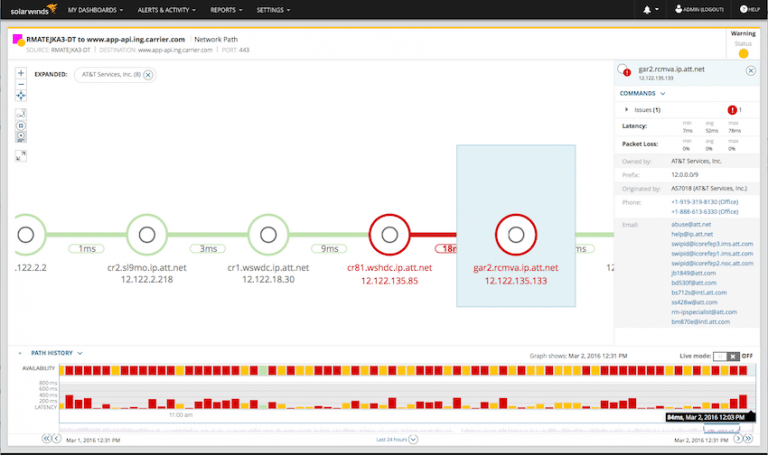Select the cr2.sl9mo.ip.att.net node circle
Image resolution: width=768 pixels, height=455 pixels.
click(x=147, y=235)
